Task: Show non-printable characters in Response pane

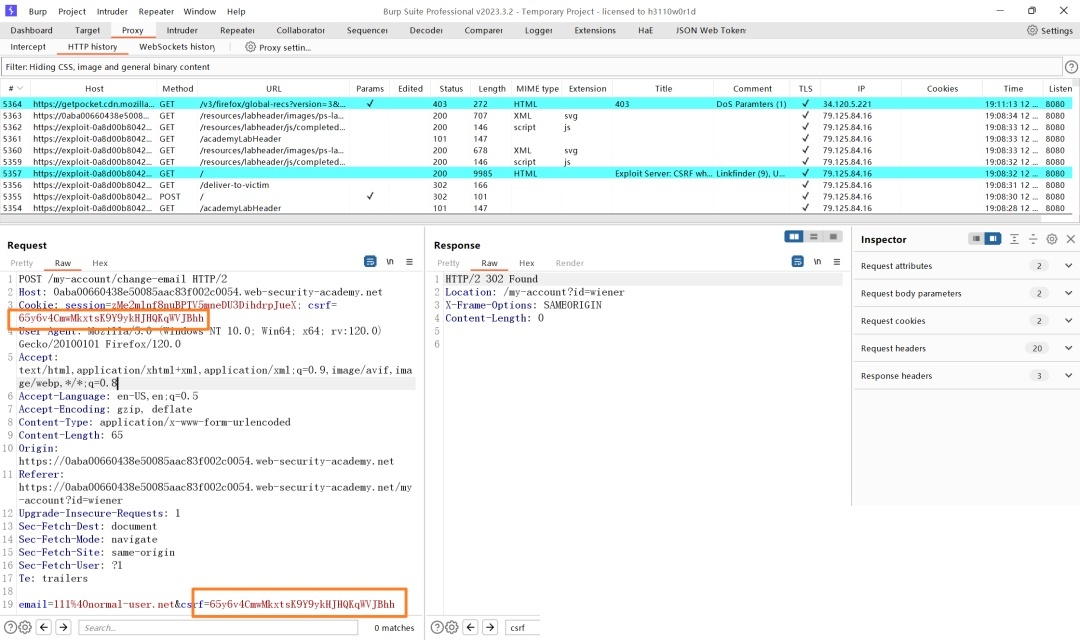Action: pyautogui.click(x=817, y=262)
